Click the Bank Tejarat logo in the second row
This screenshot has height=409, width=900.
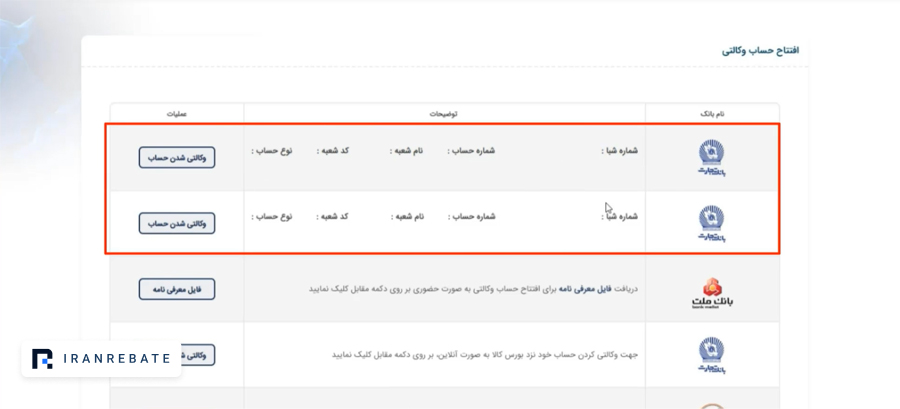click(x=712, y=224)
